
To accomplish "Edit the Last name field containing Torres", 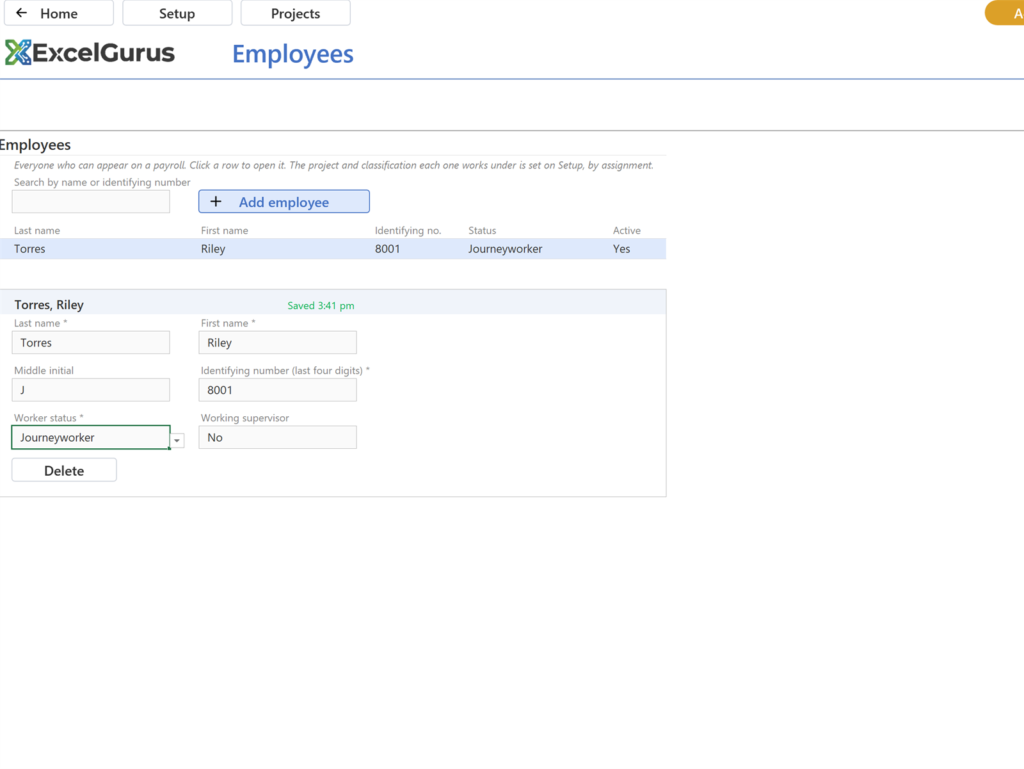I will pyautogui.click(x=91, y=343).
